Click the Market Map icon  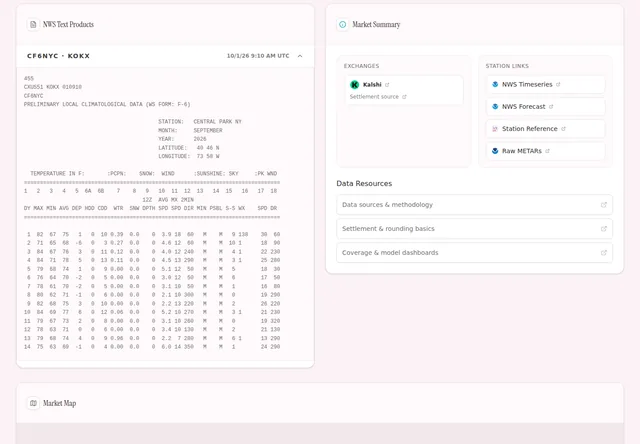pos(33,403)
